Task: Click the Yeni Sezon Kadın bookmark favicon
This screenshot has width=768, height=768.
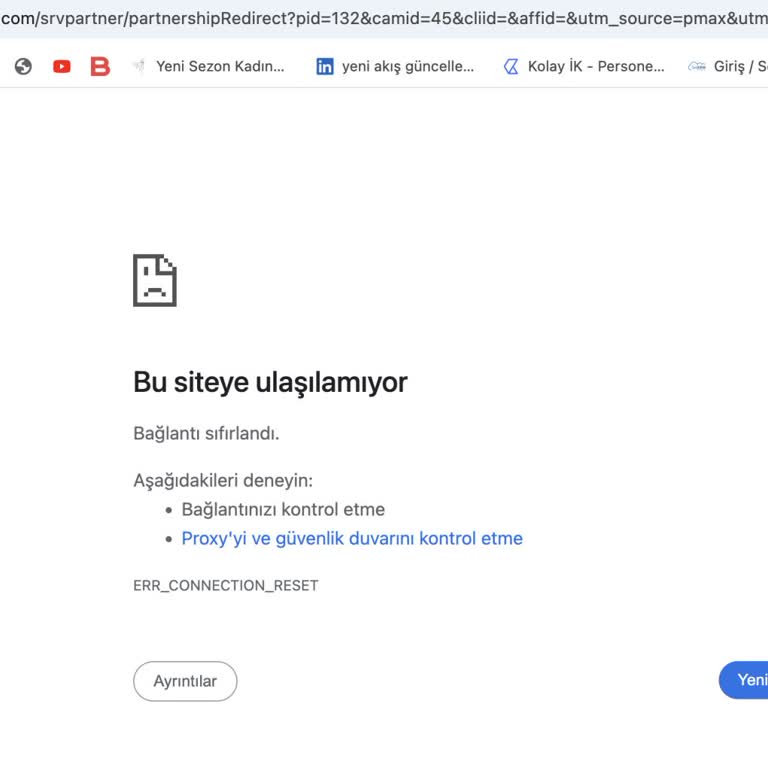Action: point(139,66)
